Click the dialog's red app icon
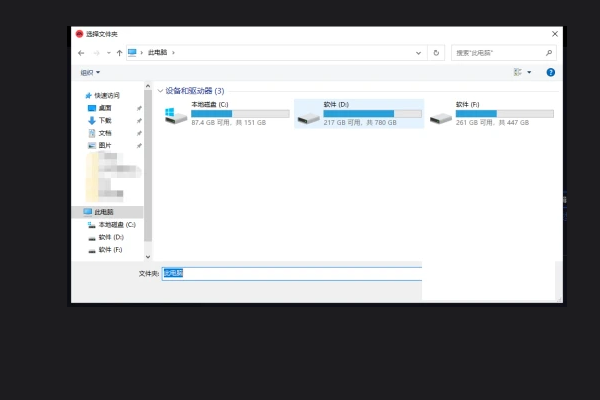Image resolution: width=600 pixels, height=400 pixels. coord(80,34)
